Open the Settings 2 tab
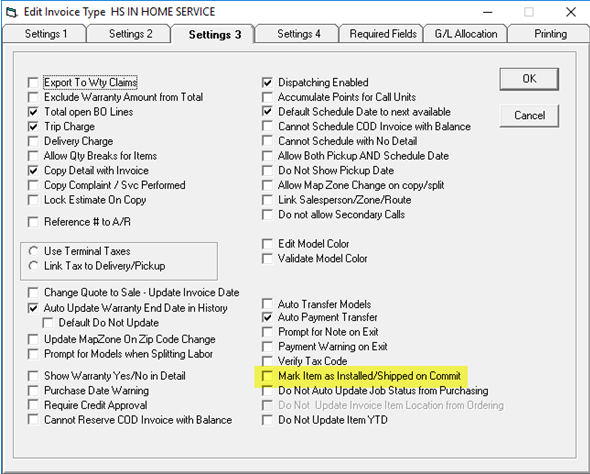The height and width of the screenshot is (474, 590). [130, 34]
